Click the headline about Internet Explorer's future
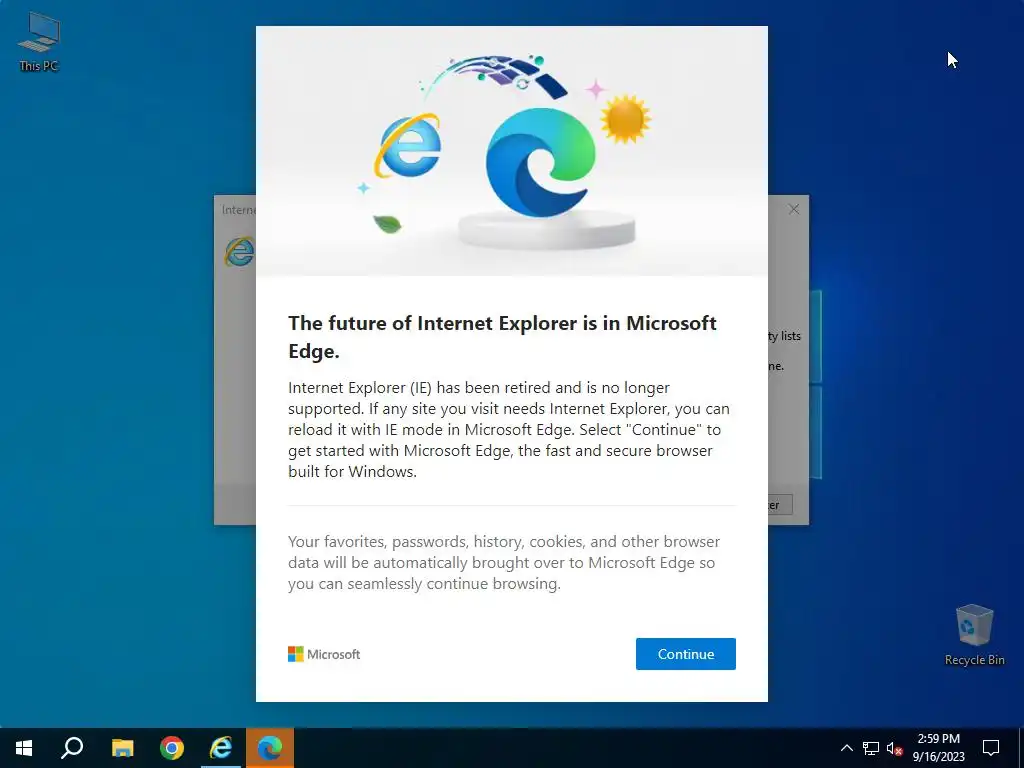Image resolution: width=1024 pixels, height=768 pixels. pyautogui.click(x=502, y=337)
